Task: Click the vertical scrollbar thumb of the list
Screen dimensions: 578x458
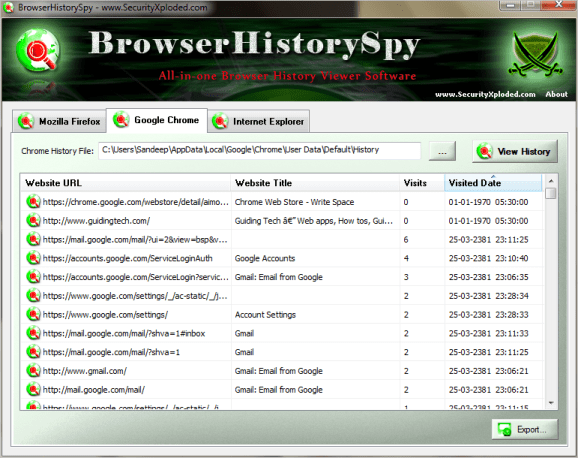Action: [551, 194]
